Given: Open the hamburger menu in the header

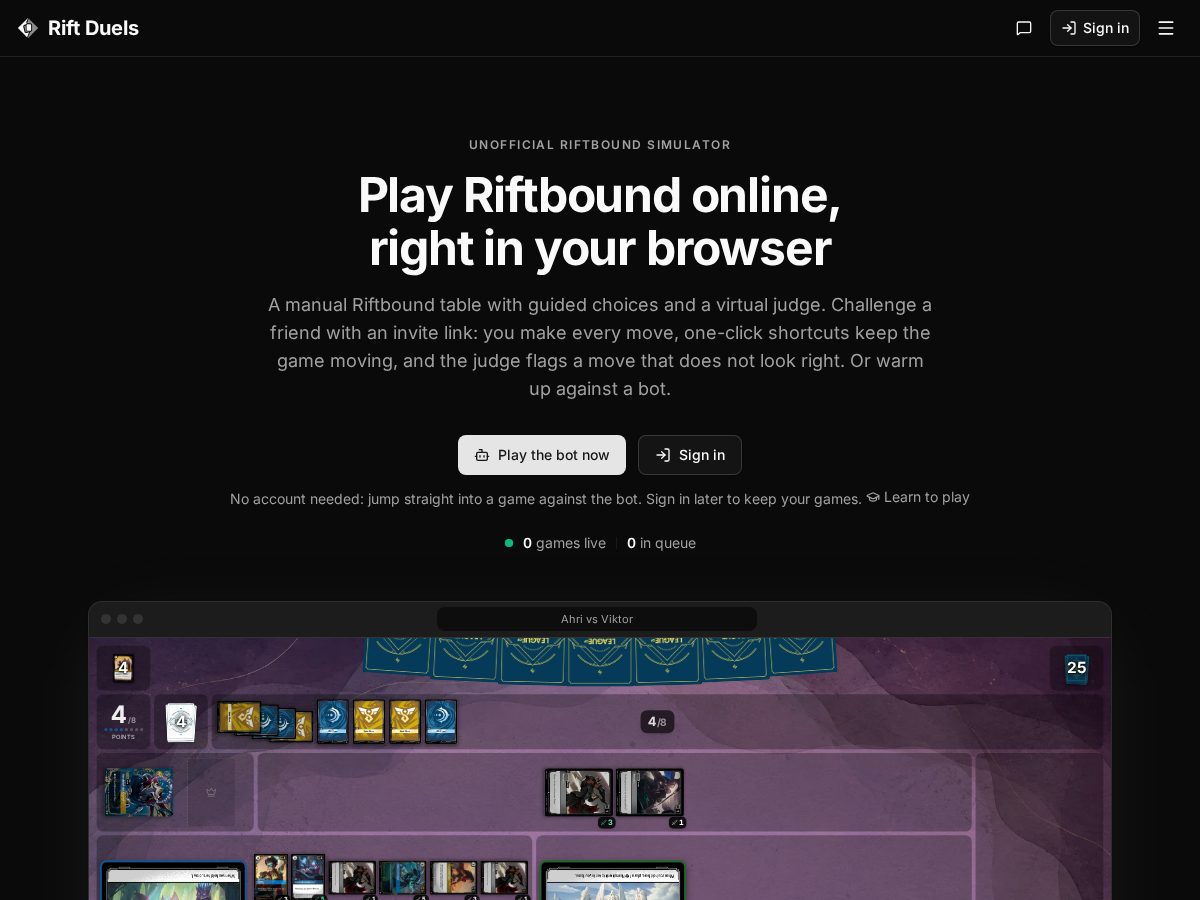Looking at the screenshot, I should pos(1166,28).
